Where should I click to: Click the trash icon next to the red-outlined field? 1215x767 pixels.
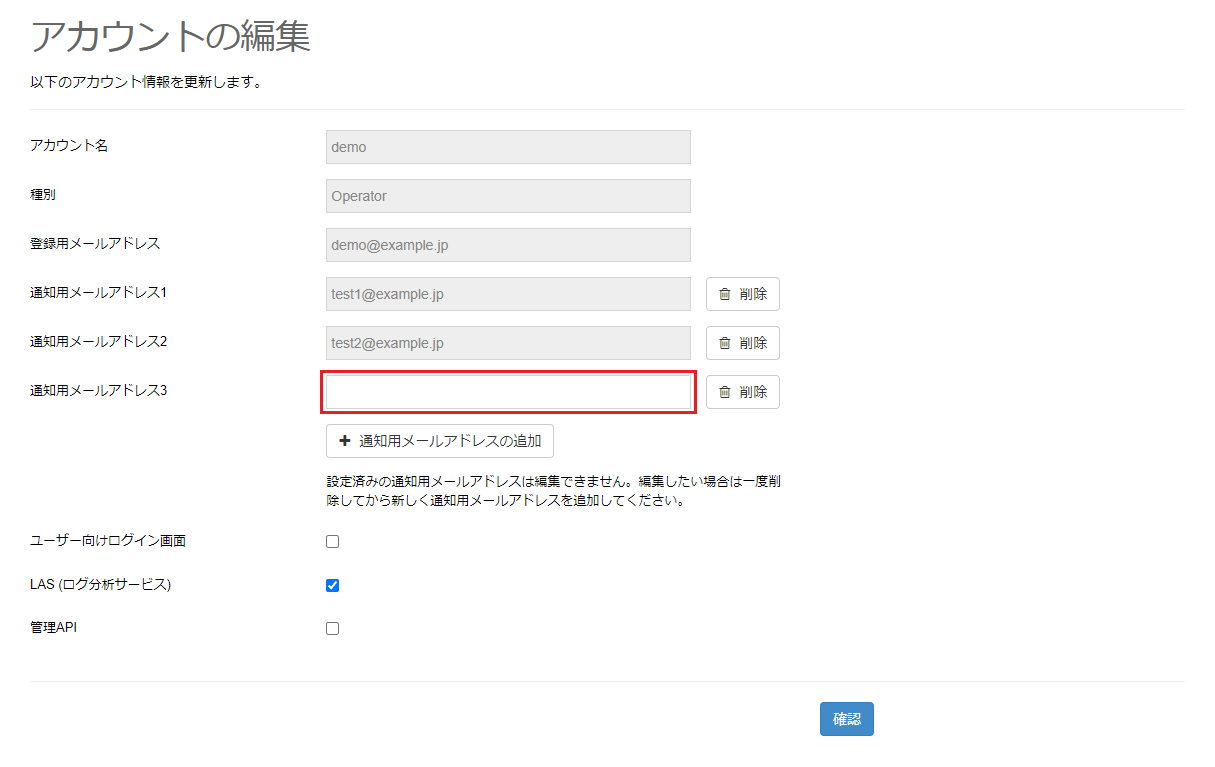click(x=727, y=391)
